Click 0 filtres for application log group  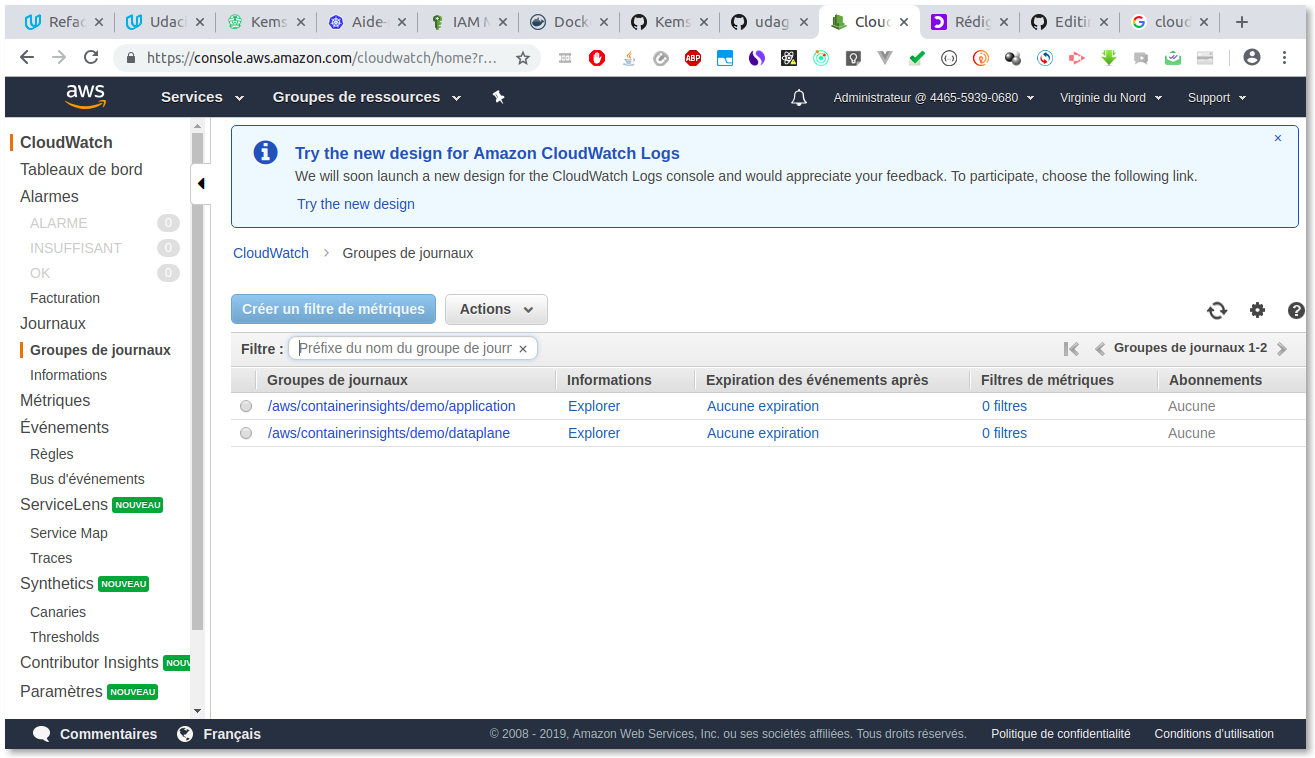point(1004,406)
